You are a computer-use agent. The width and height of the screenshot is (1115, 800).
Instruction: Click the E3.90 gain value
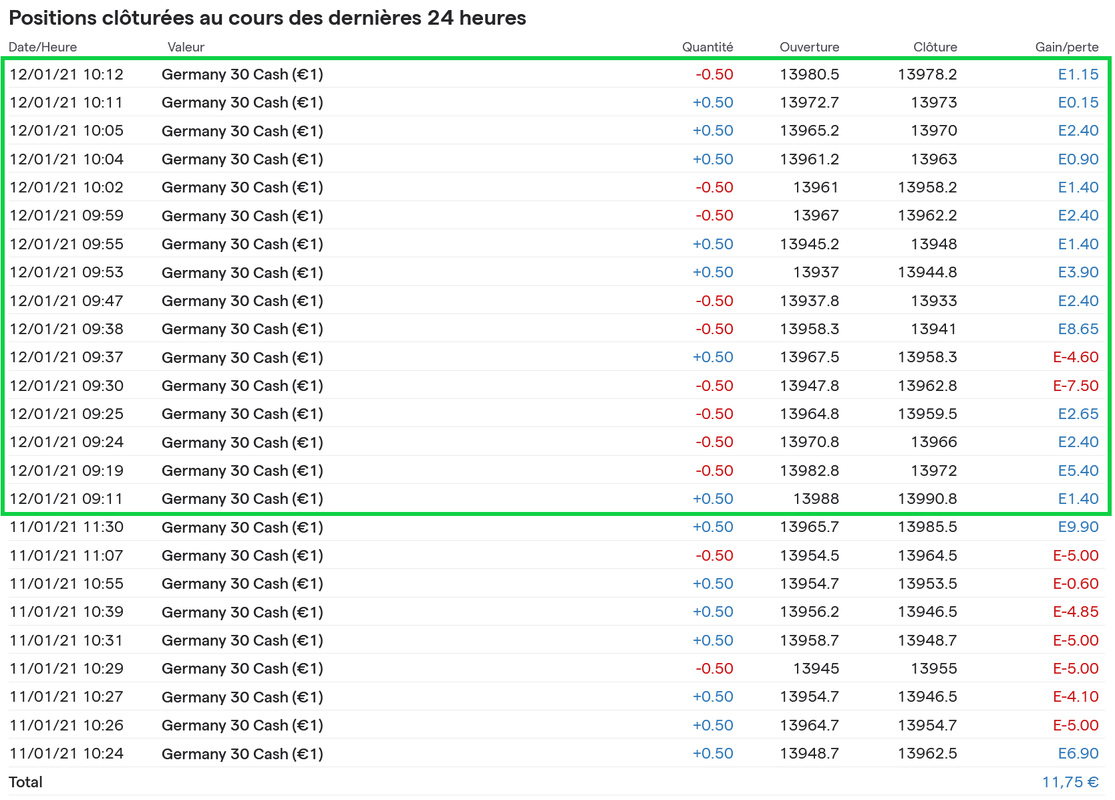point(1078,272)
